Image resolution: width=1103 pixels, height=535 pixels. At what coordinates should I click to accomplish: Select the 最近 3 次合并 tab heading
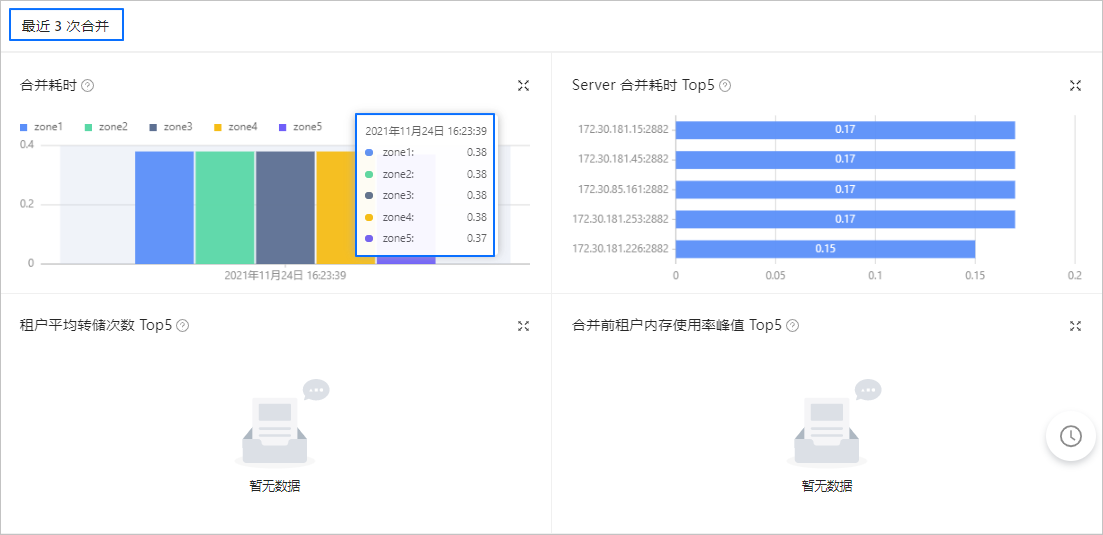pos(65,25)
